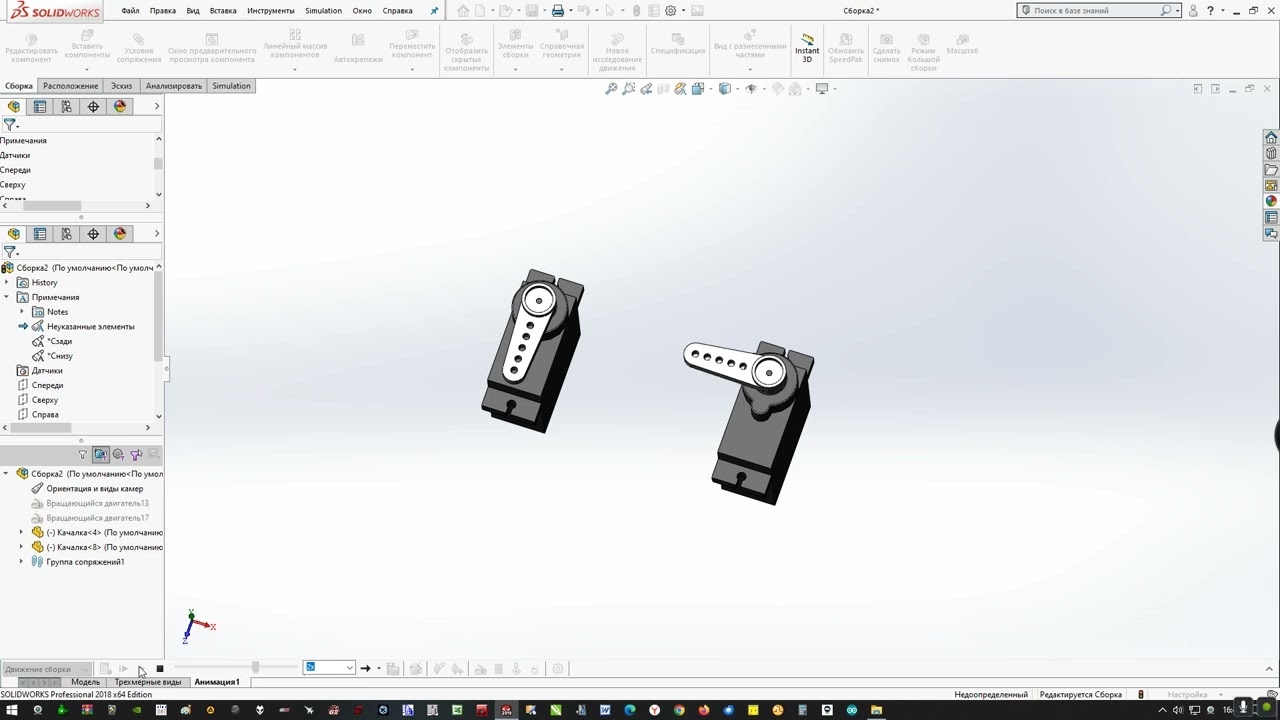Expand upper manager tabs chevron
Screen dimensions: 1280x720
(156, 106)
